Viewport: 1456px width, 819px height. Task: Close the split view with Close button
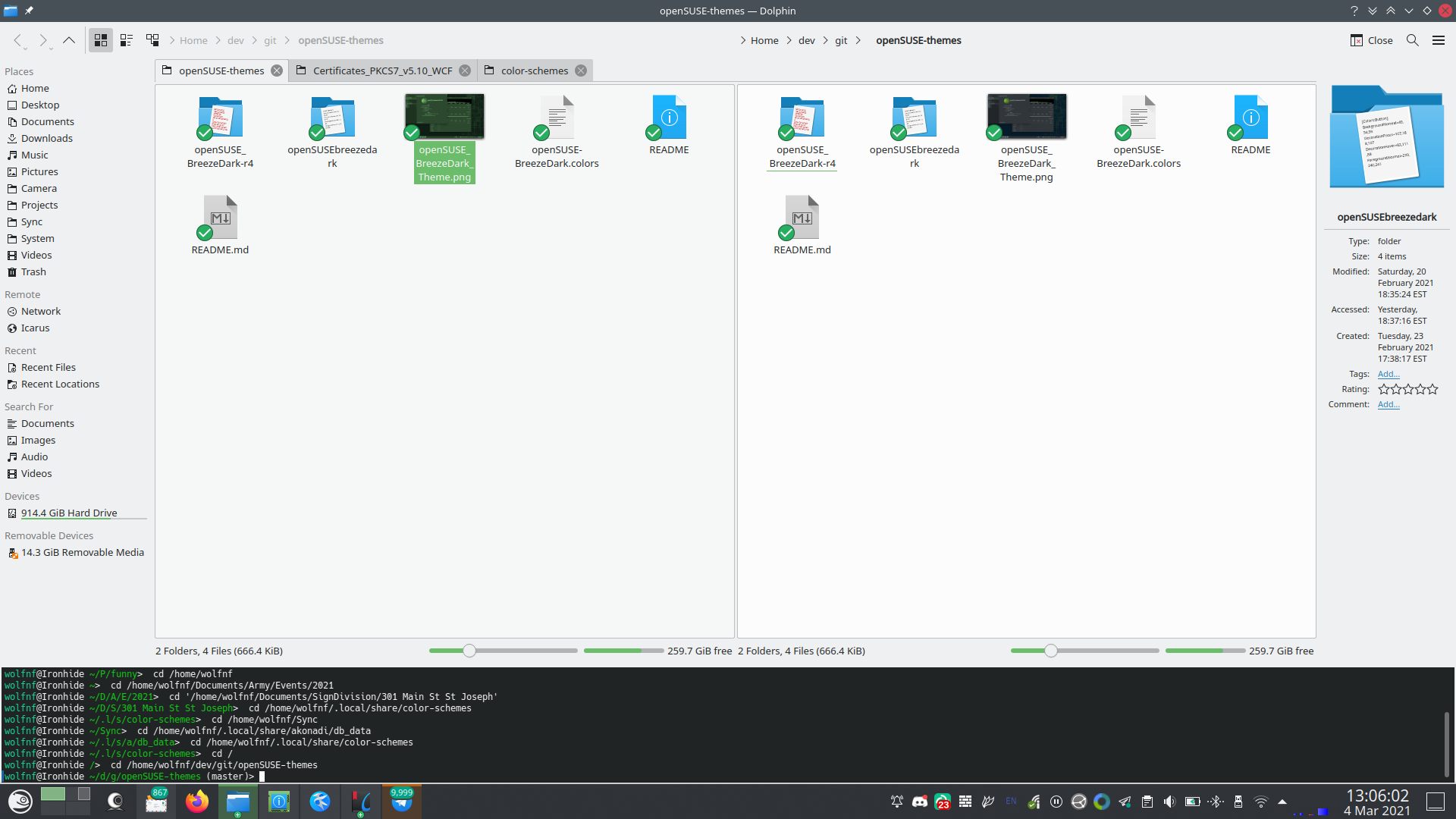coord(1372,40)
